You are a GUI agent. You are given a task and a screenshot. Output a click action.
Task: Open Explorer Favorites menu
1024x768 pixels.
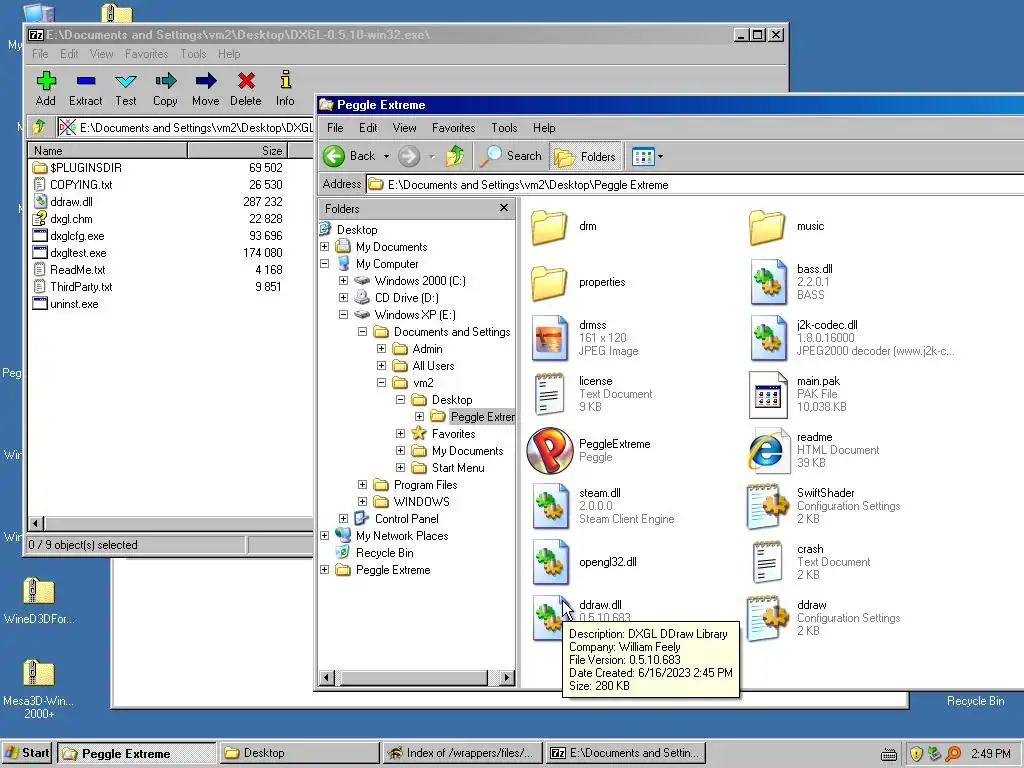[453, 128]
